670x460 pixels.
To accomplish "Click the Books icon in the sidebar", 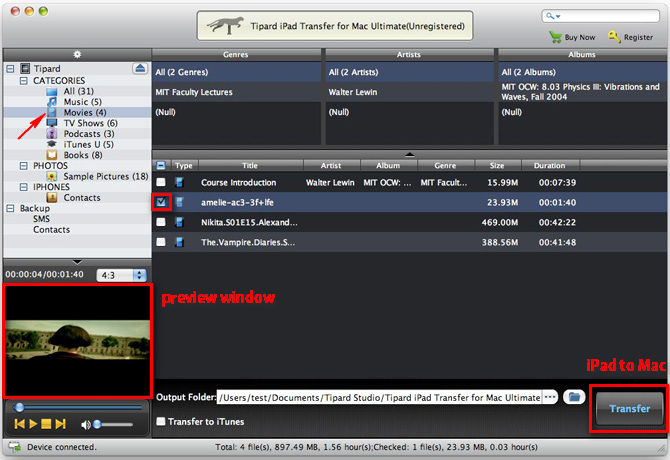I will [52, 155].
